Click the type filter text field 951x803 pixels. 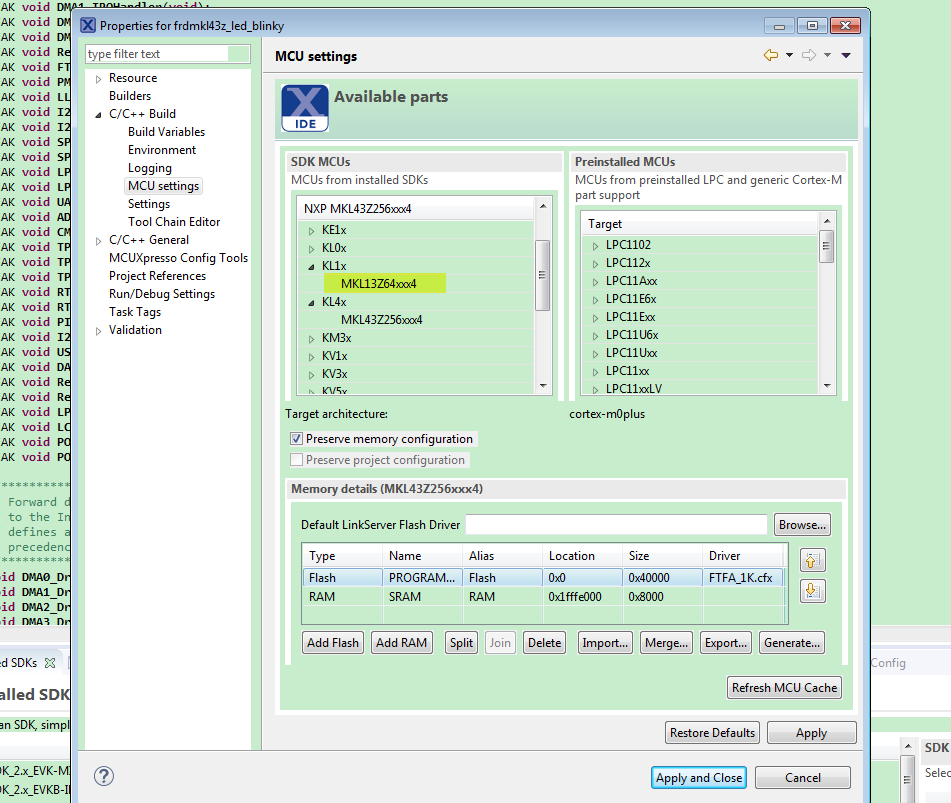click(x=167, y=54)
